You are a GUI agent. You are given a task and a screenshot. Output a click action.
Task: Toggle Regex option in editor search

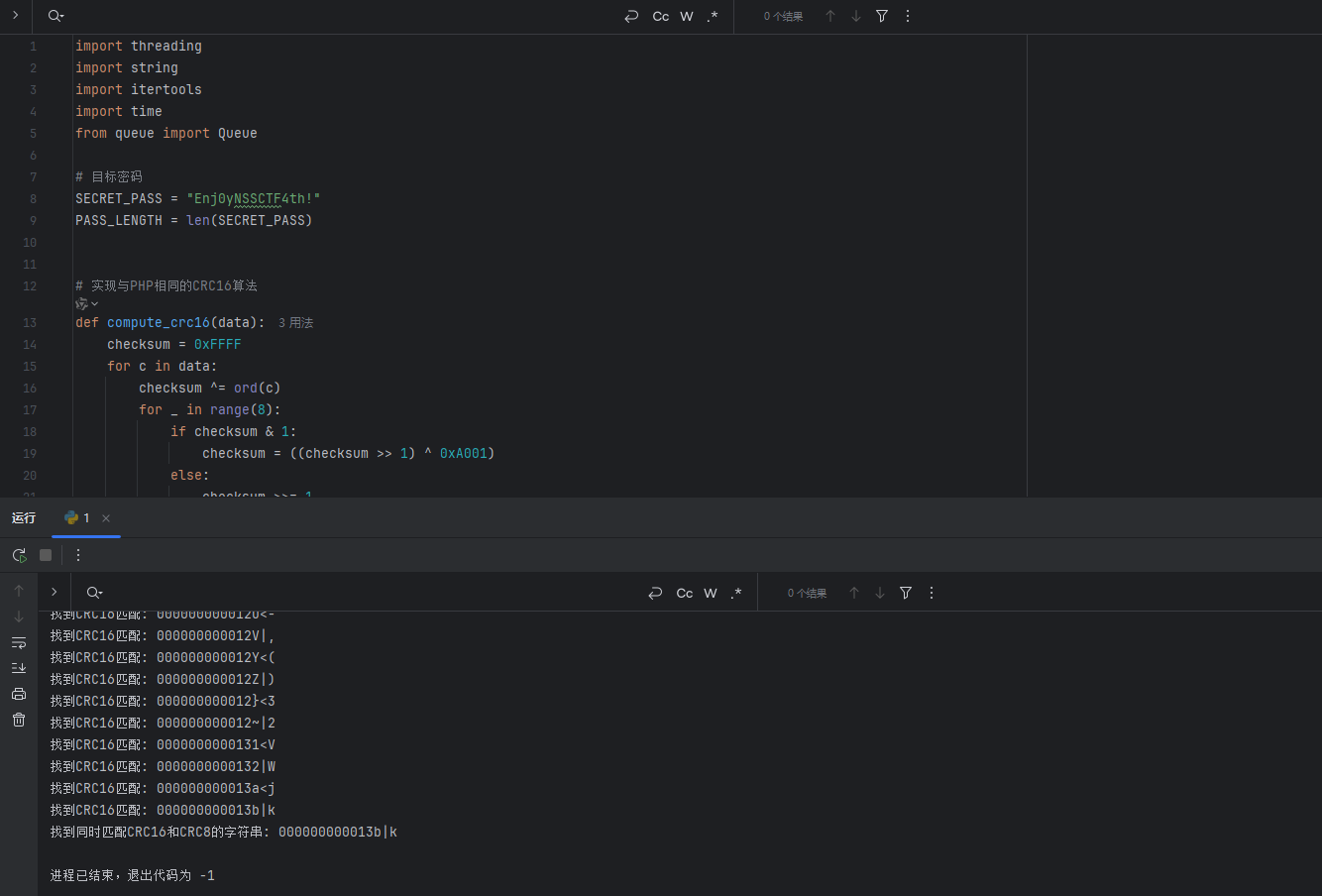[x=713, y=16]
